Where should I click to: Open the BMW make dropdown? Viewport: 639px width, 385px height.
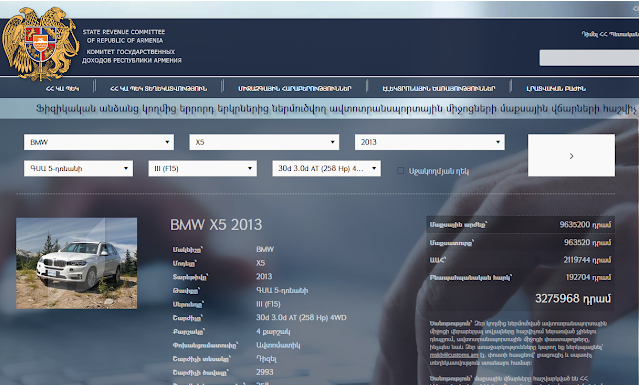[x=99, y=142]
